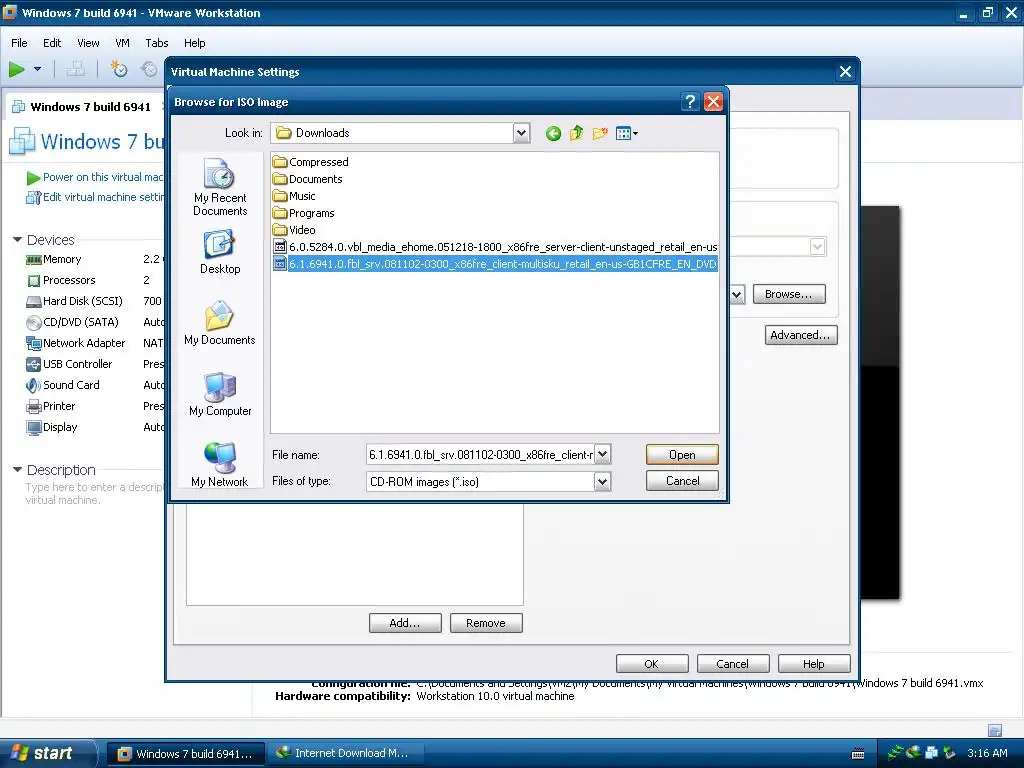
Task: Open the Edit menu
Action: click(x=52, y=43)
